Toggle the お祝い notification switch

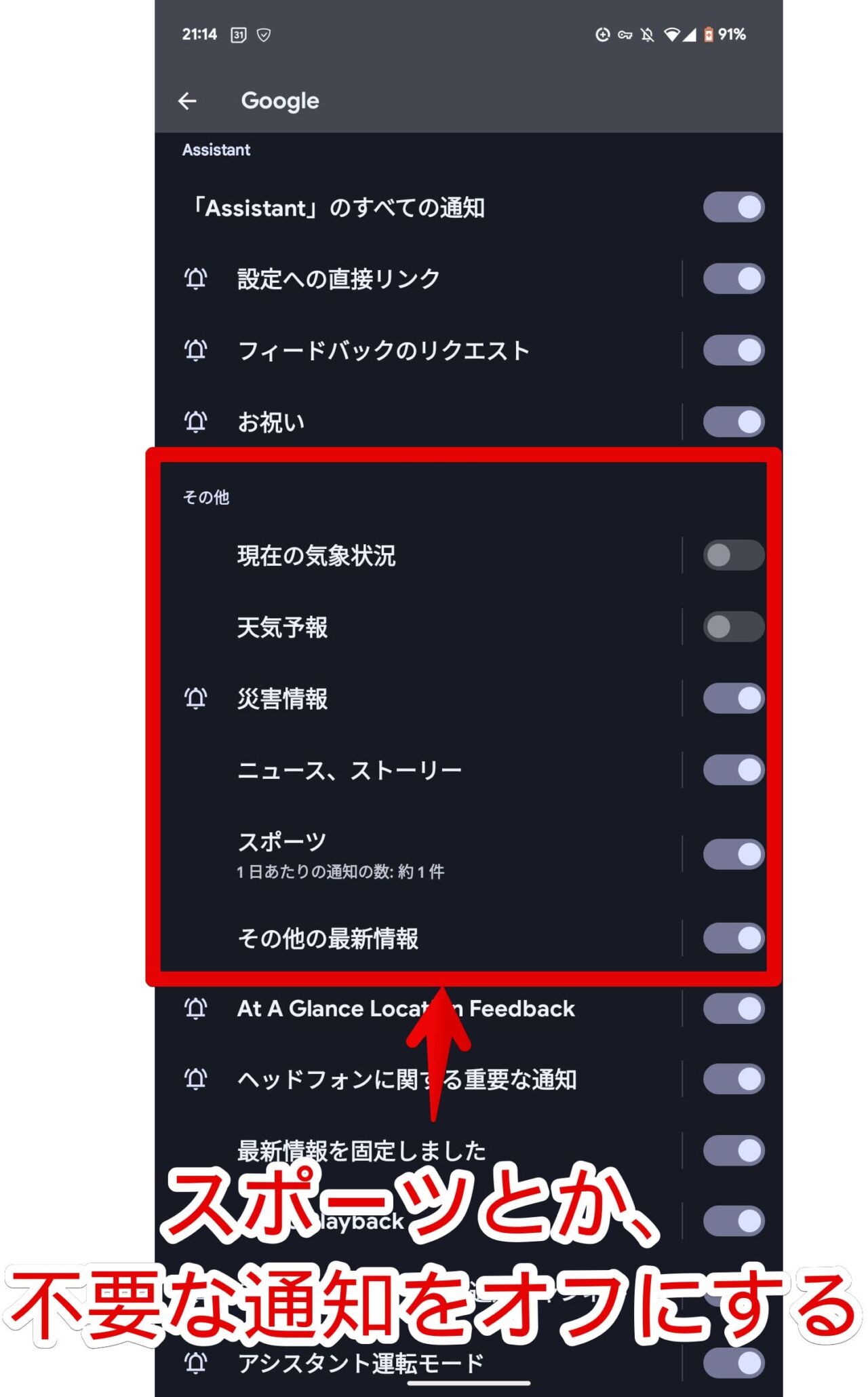733,422
